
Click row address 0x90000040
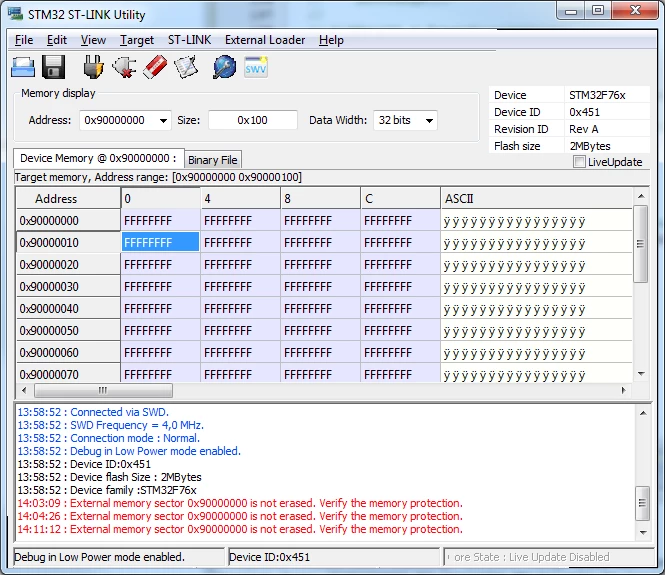(68, 309)
